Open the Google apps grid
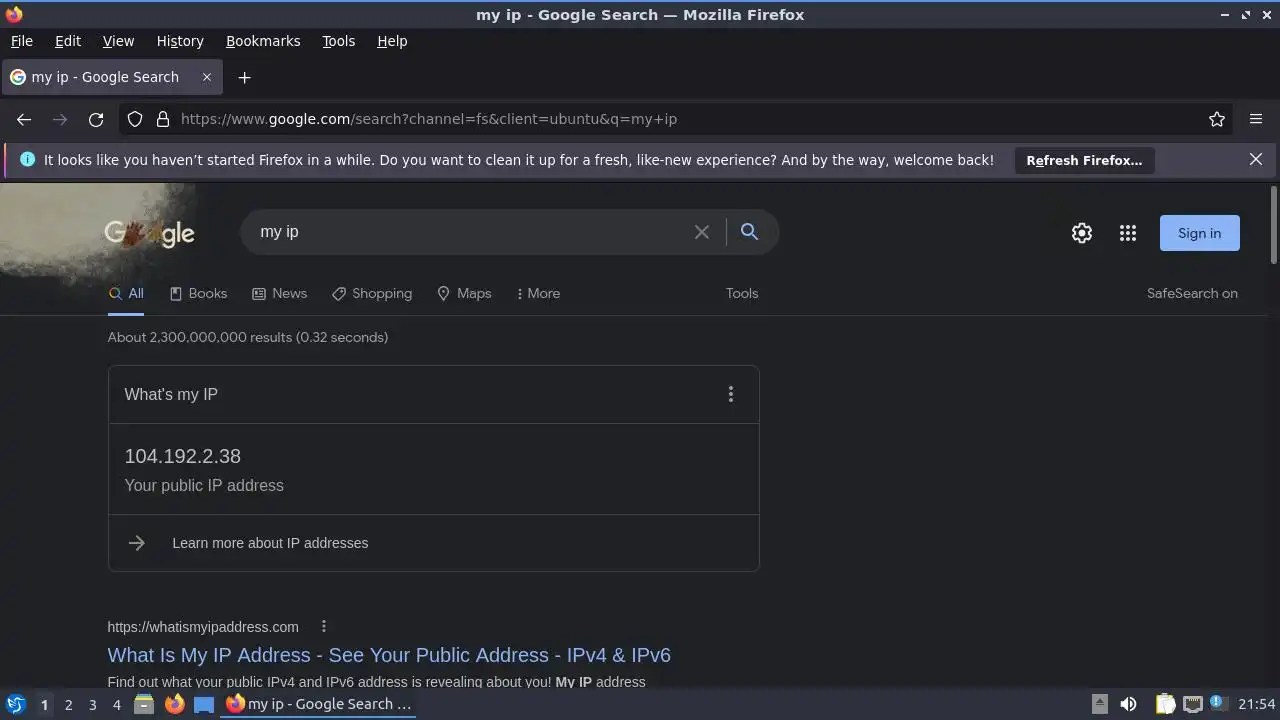The image size is (1280, 720). click(1128, 233)
